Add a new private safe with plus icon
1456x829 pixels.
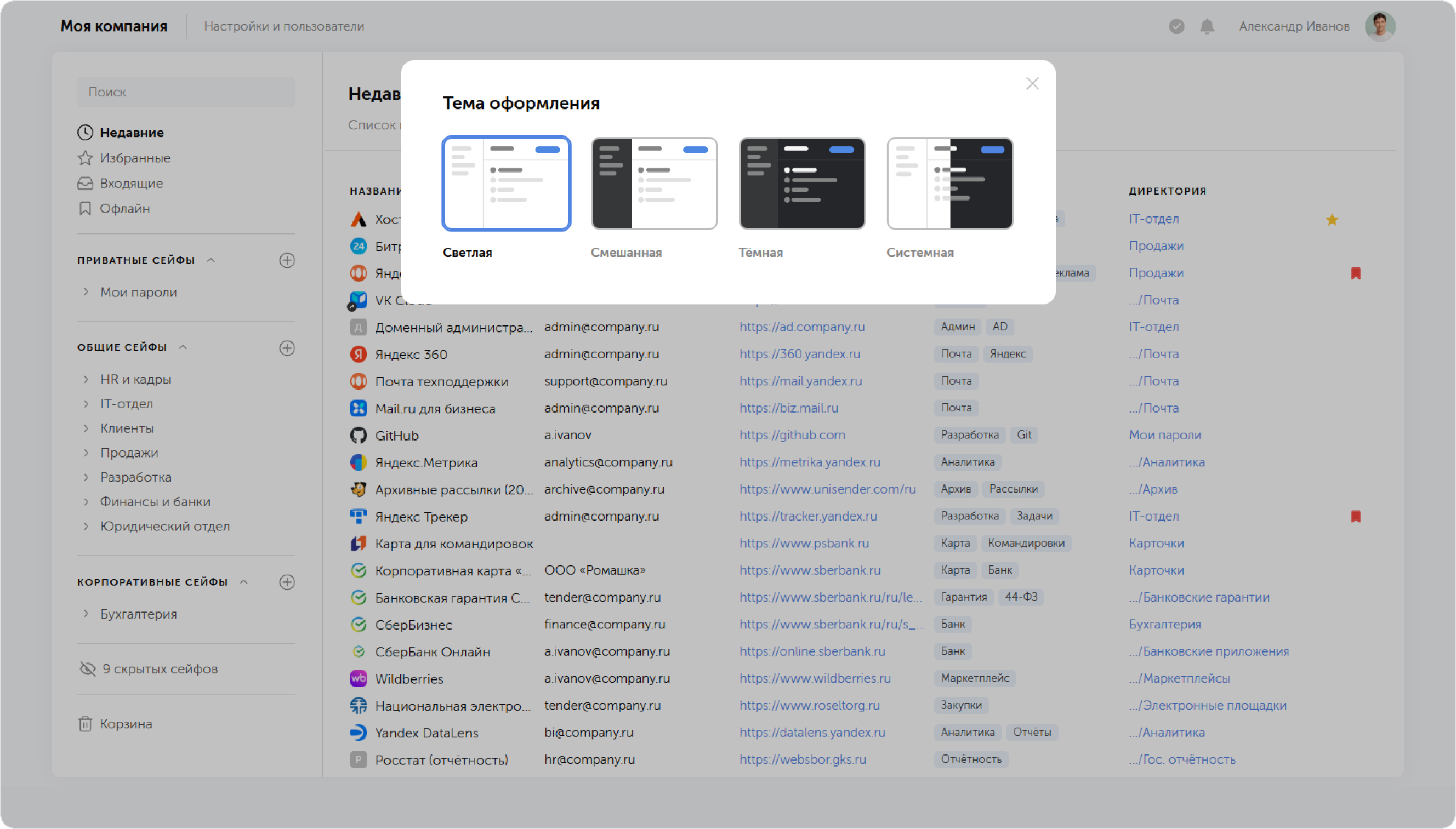(287, 260)
